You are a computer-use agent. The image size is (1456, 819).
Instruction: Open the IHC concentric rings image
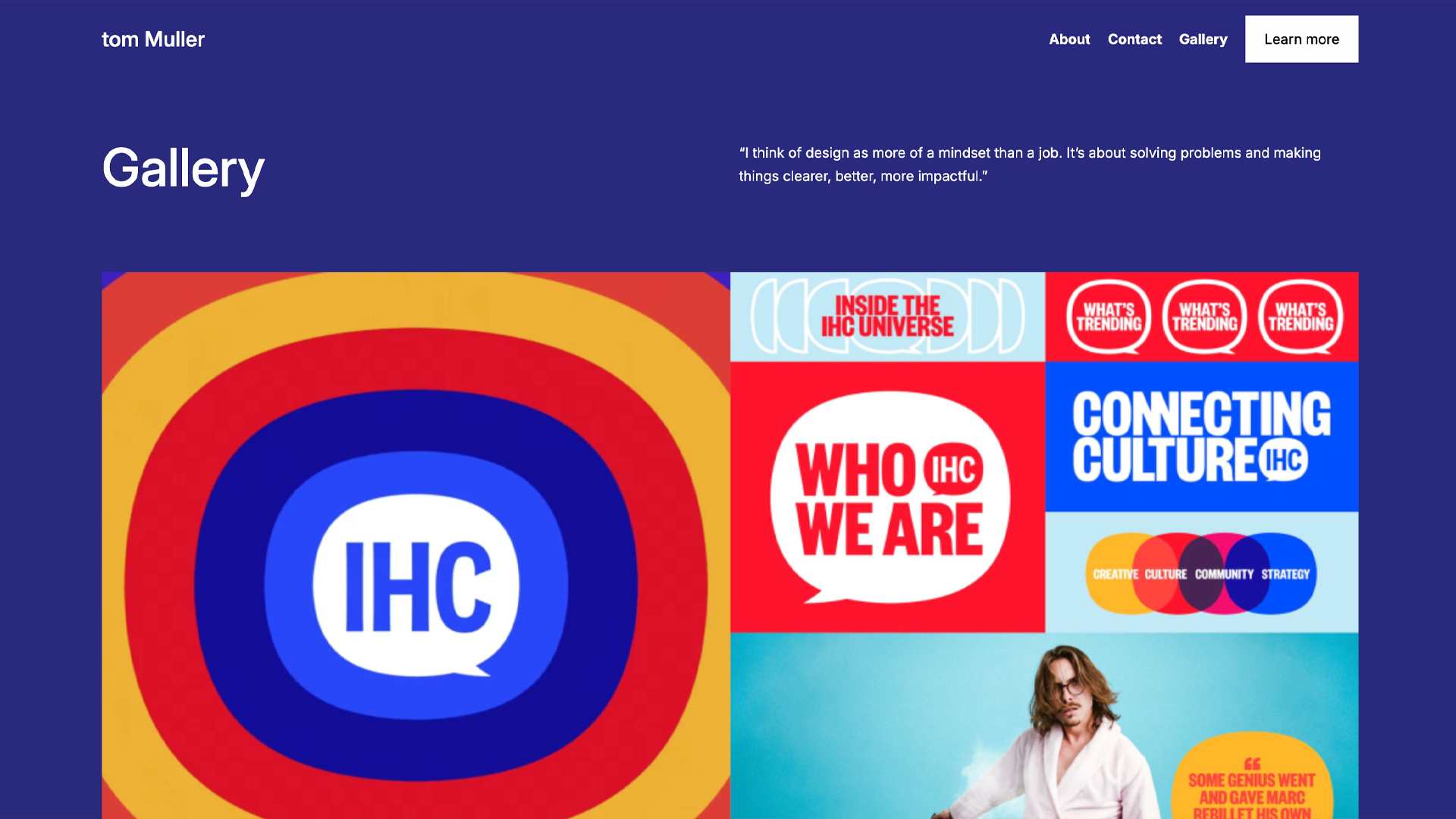[x=416, y=545]
